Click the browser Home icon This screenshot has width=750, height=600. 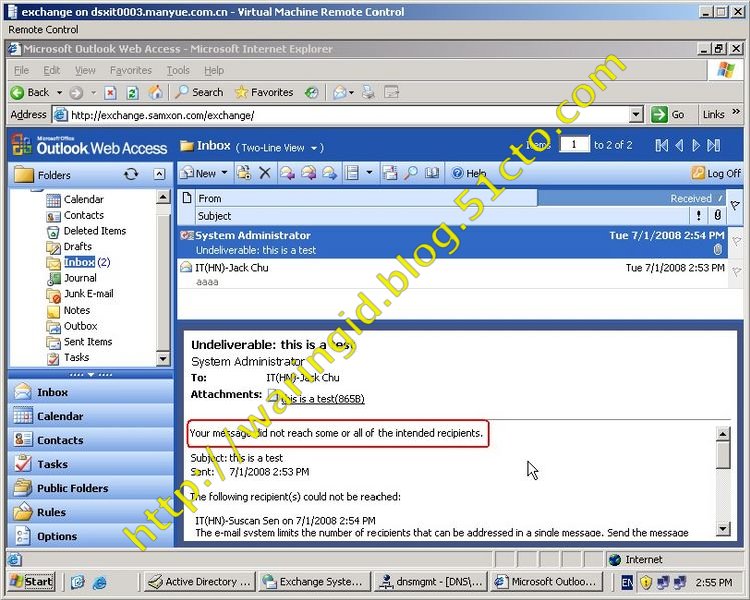155,92
